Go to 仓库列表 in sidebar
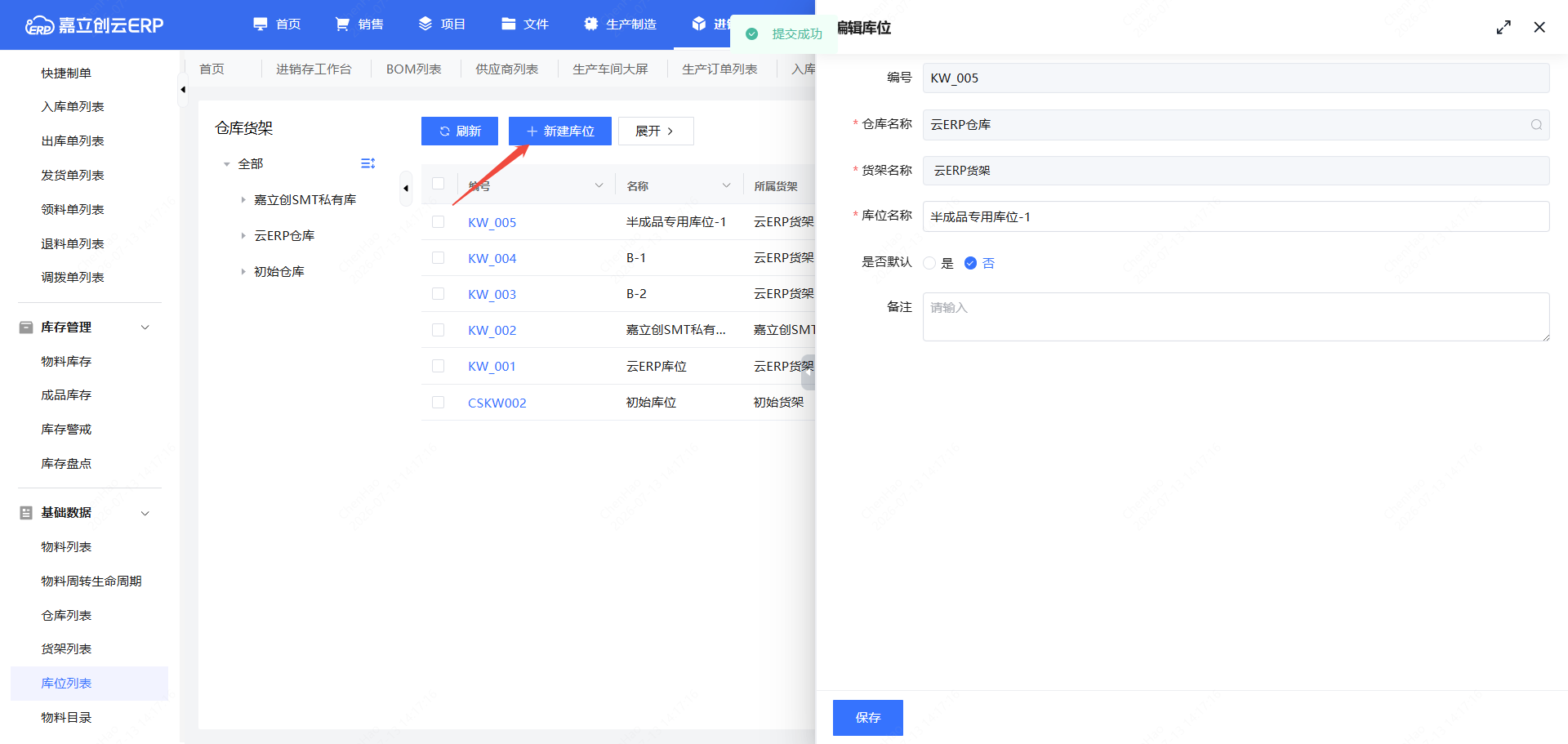 (66, 616)
